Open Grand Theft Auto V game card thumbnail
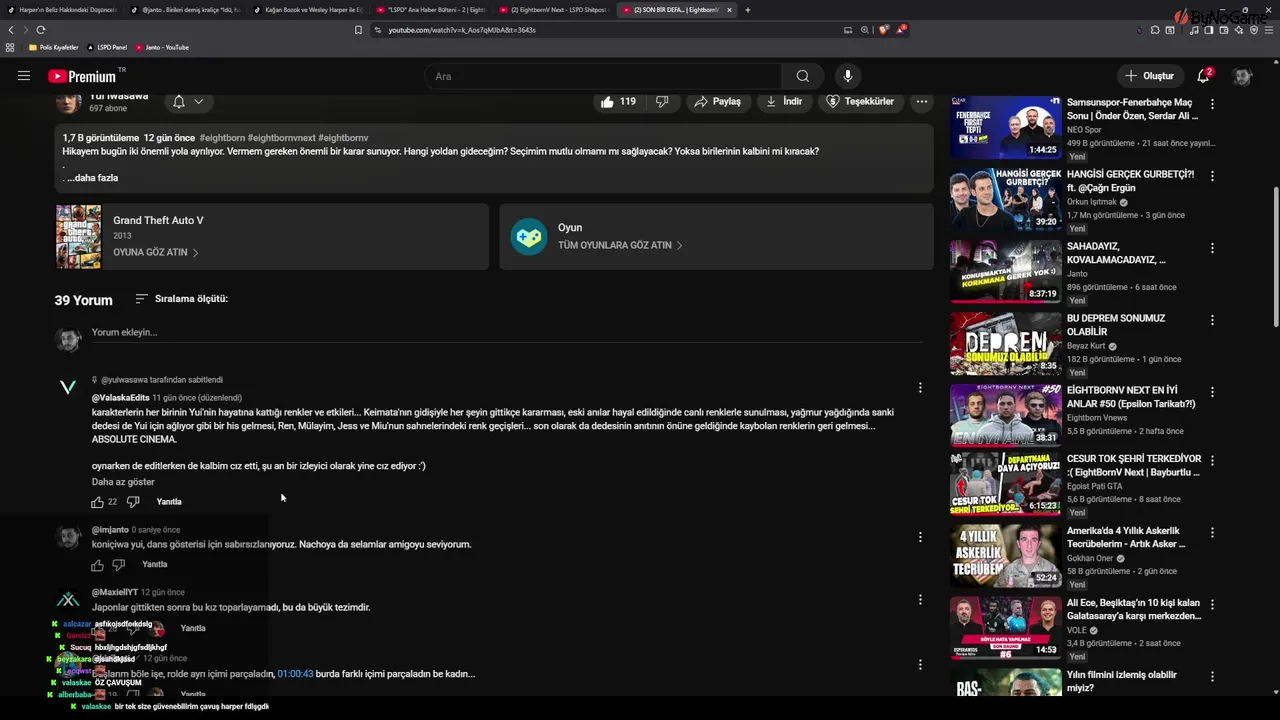1280x720 pixels. tap(78, 237)
